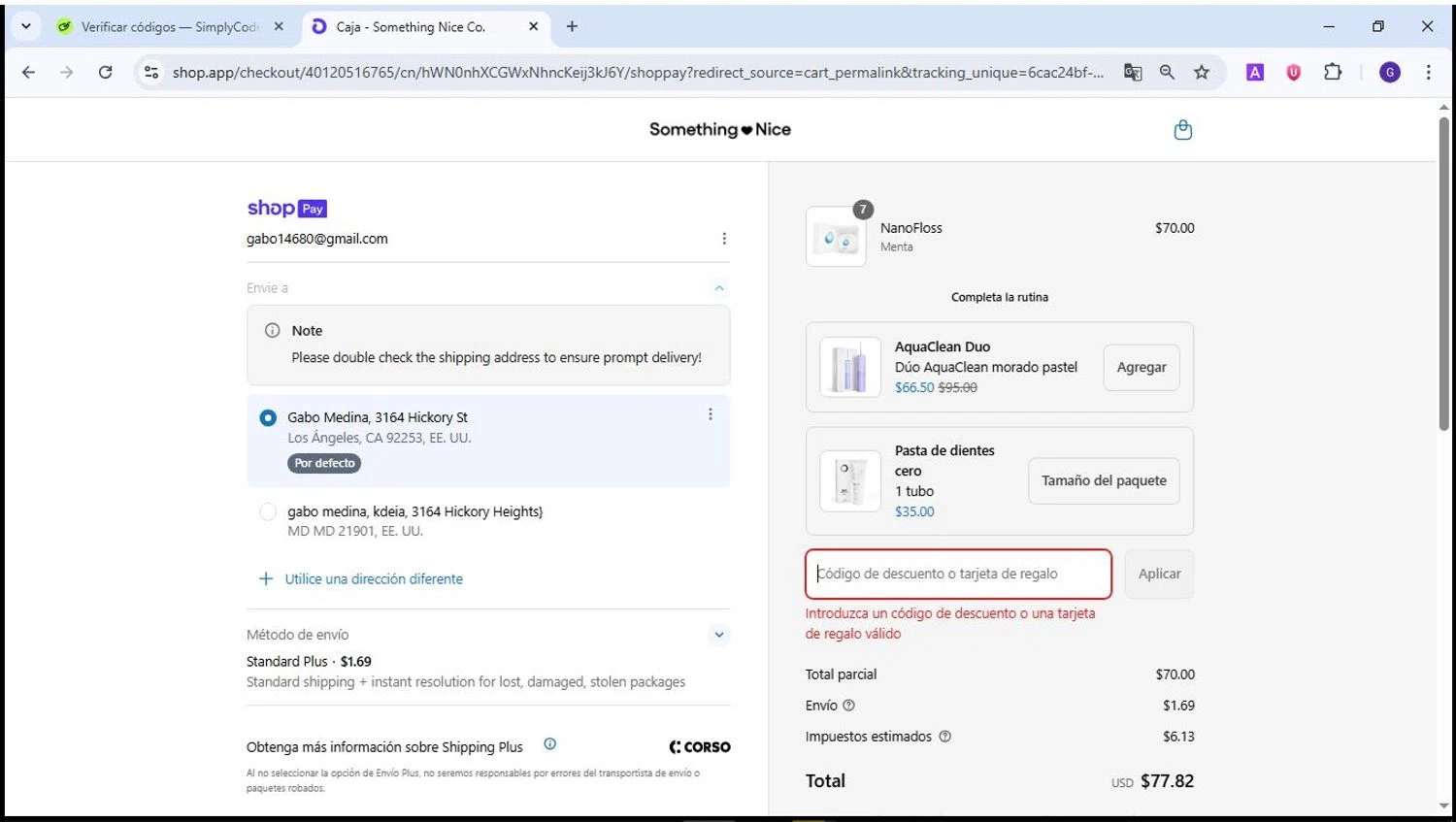
Task: Open the zoom magnifier icon
Action: pyautogui.click(x=1167, y=72)
